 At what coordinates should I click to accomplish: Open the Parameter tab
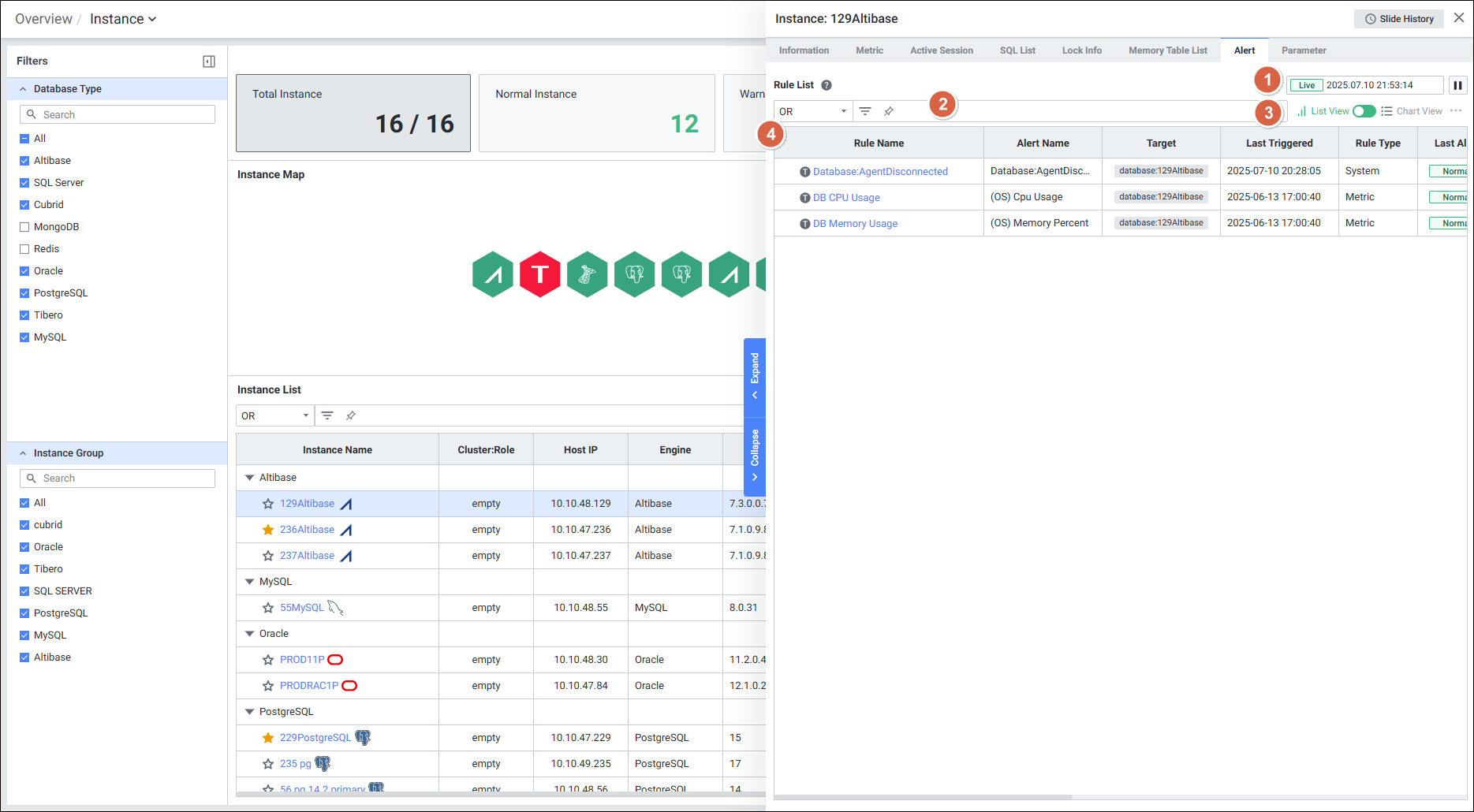tap(1303, 50)
